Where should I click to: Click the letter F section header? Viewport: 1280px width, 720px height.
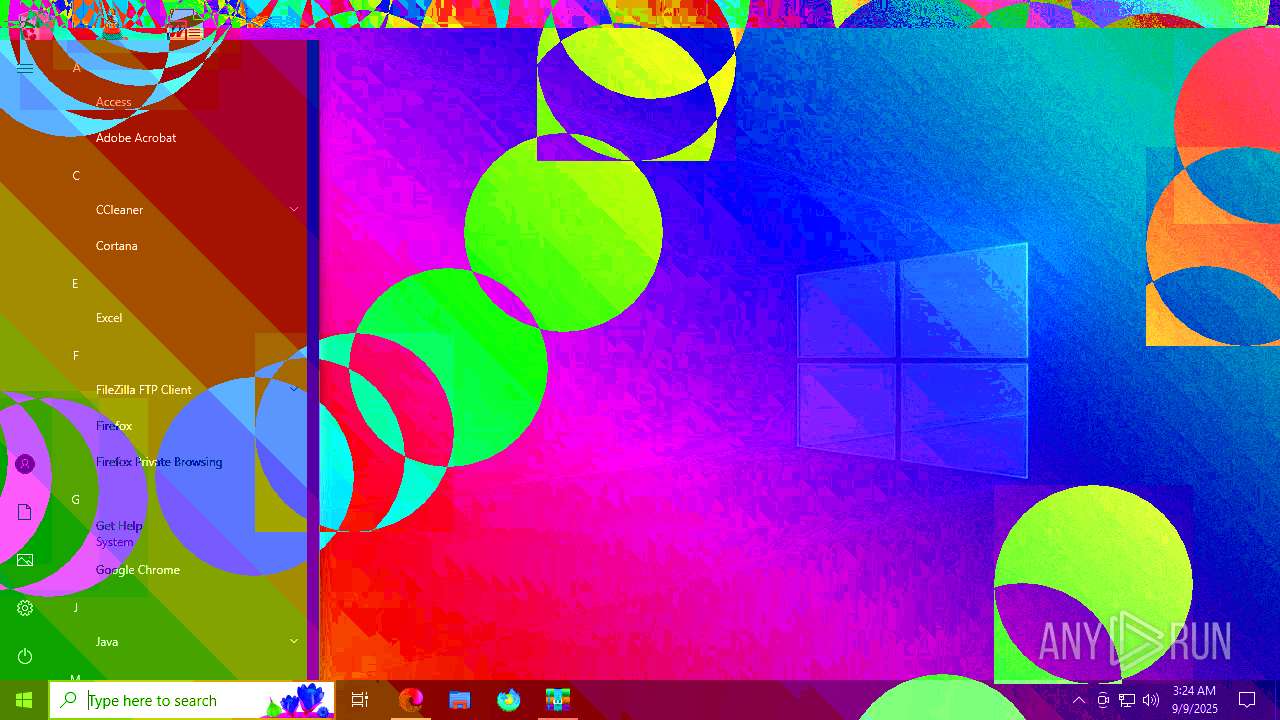[x=75, y=356]
